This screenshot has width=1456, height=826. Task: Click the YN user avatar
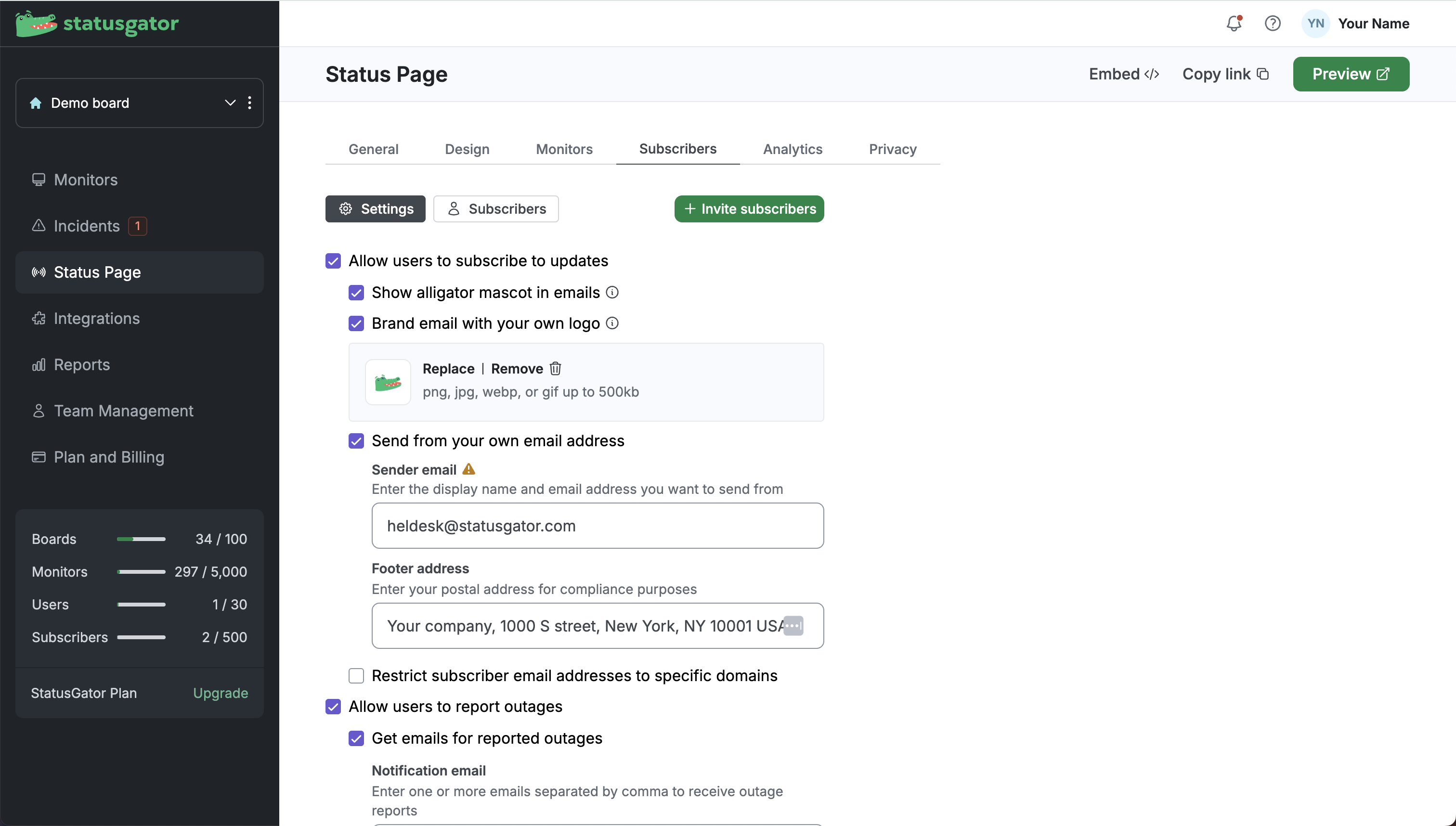[x=1315, y=24]
